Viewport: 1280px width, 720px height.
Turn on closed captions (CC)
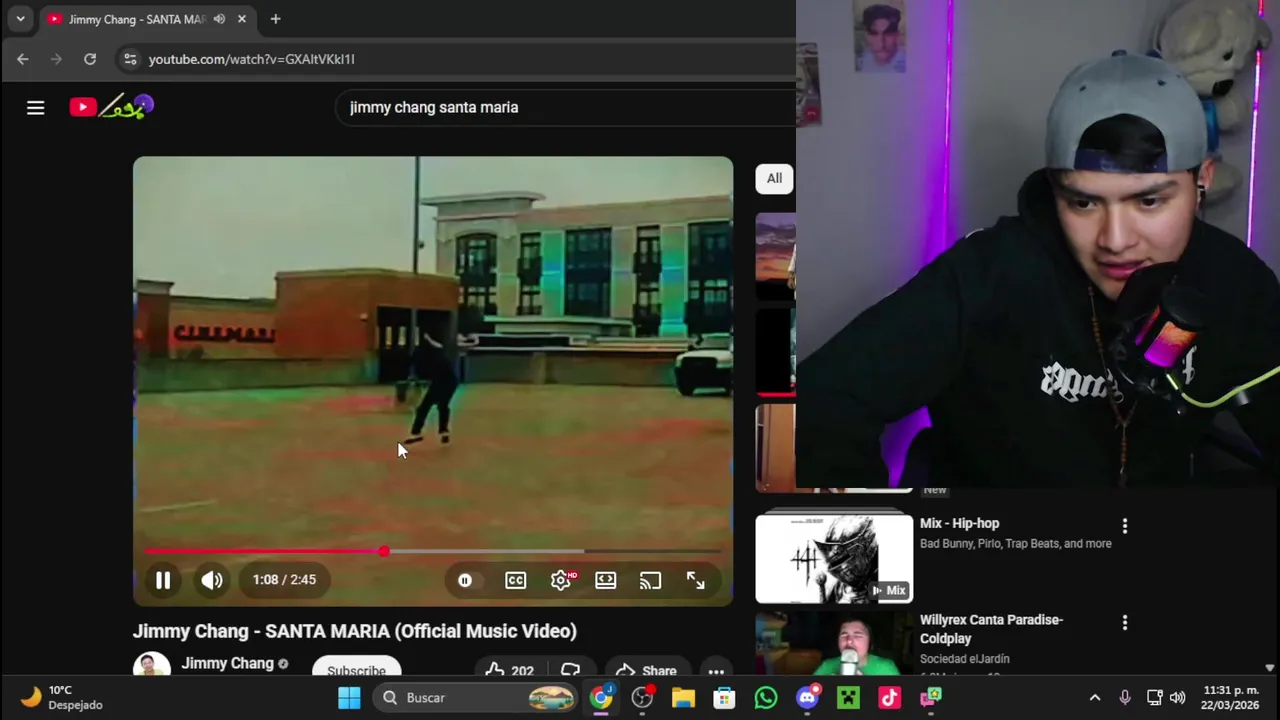(516, 580)
